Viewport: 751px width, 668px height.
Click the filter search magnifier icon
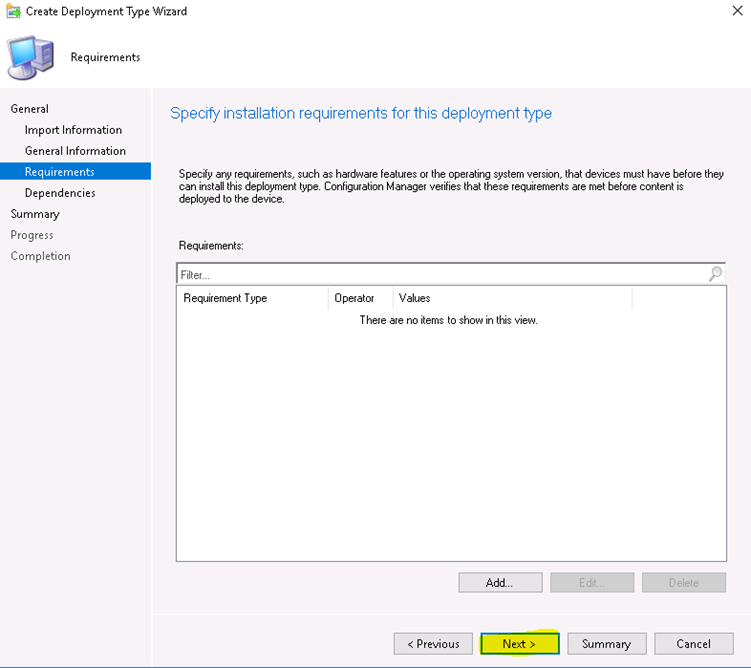coord(715,274)
